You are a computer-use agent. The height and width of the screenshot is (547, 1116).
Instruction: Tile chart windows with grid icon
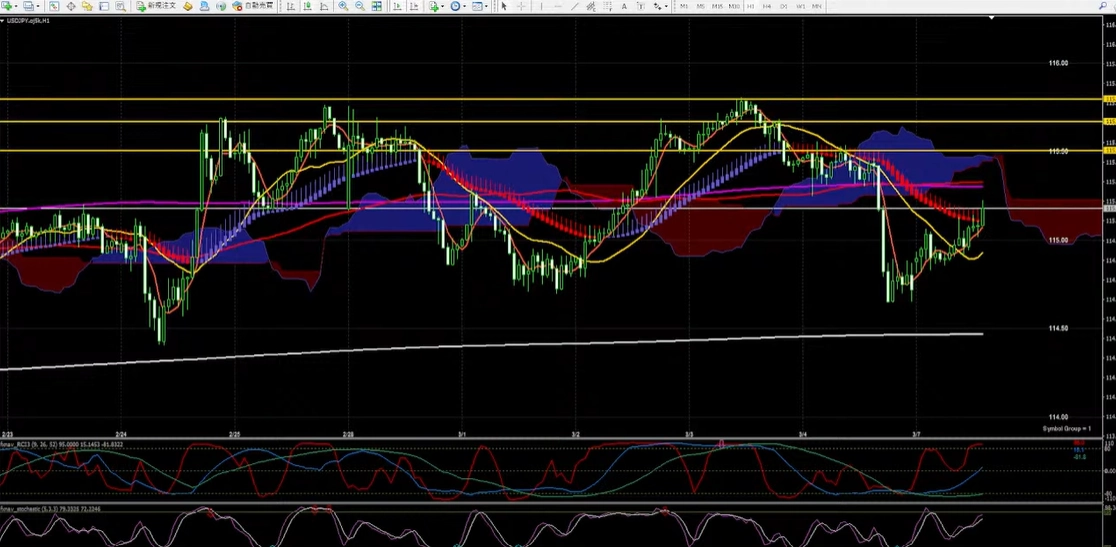pos(374,6)
